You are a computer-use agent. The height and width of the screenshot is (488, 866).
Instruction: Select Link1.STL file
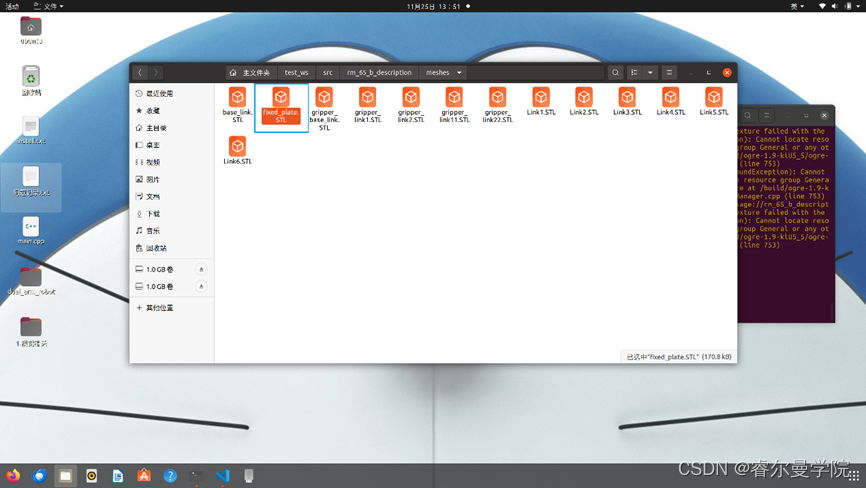[x=541, y=101]
